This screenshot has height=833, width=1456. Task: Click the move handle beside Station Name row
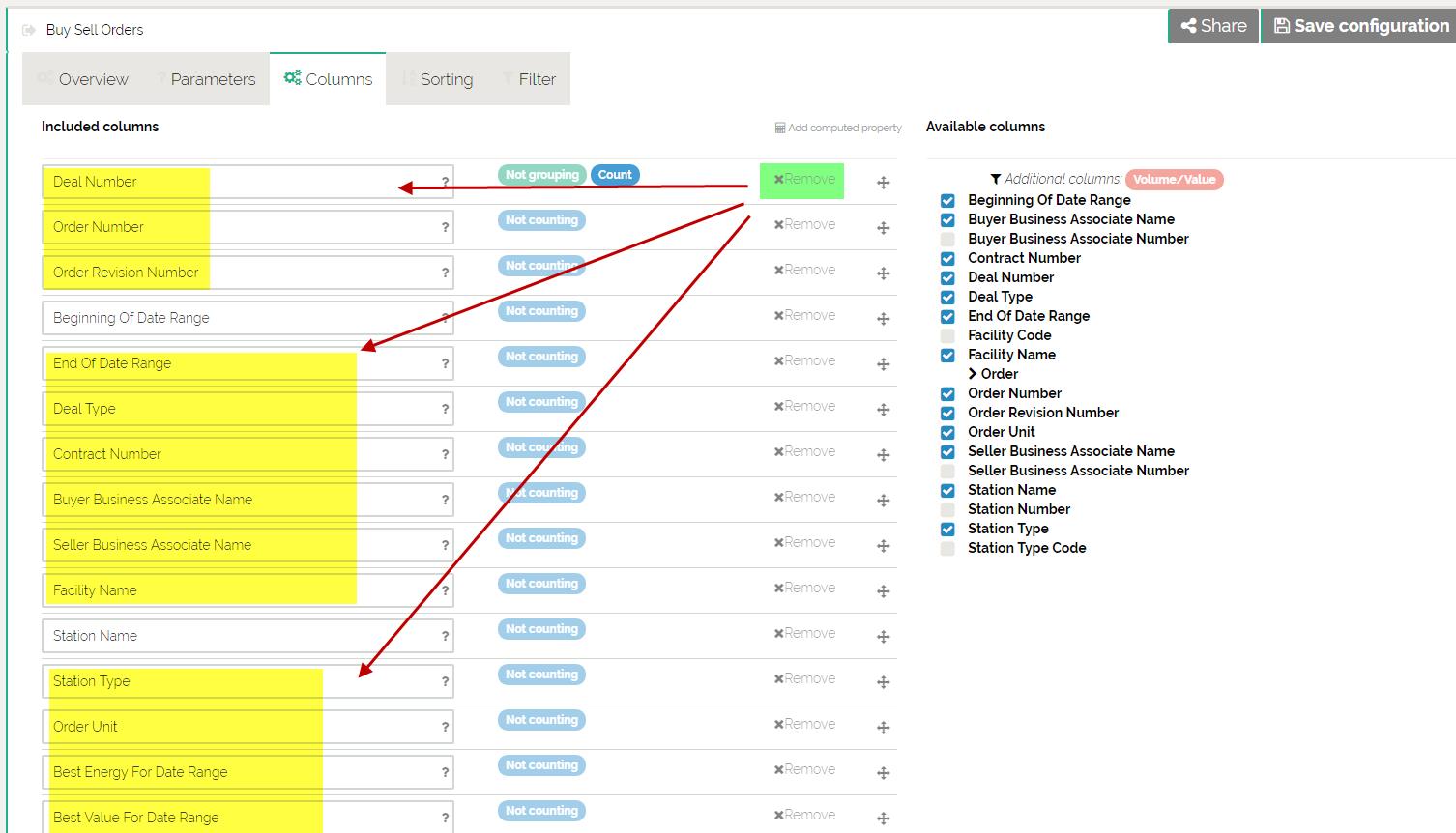tap(883, 637)
